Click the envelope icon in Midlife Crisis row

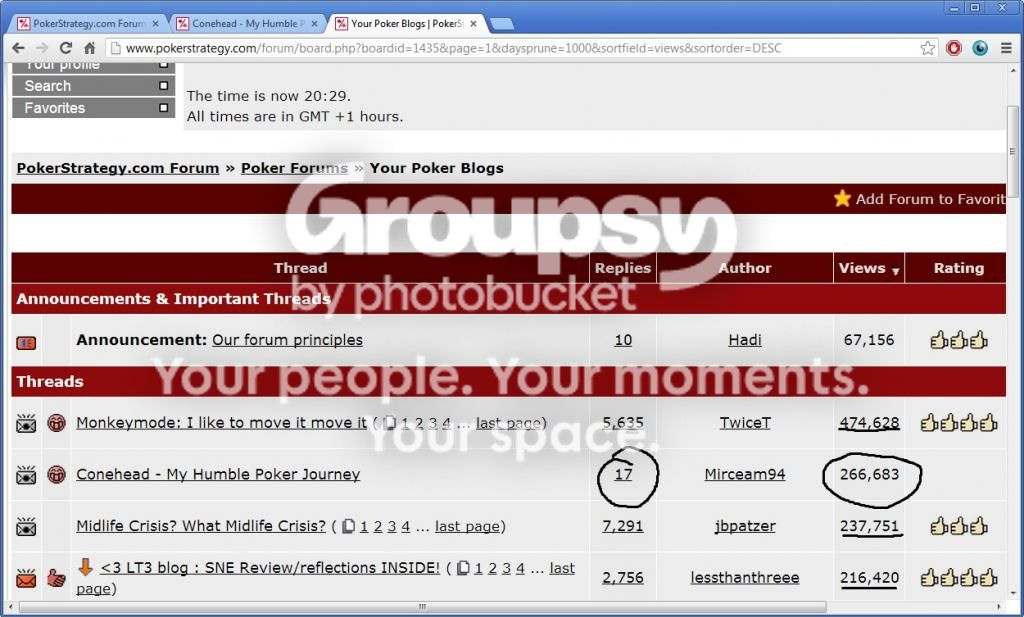(26, 526)
